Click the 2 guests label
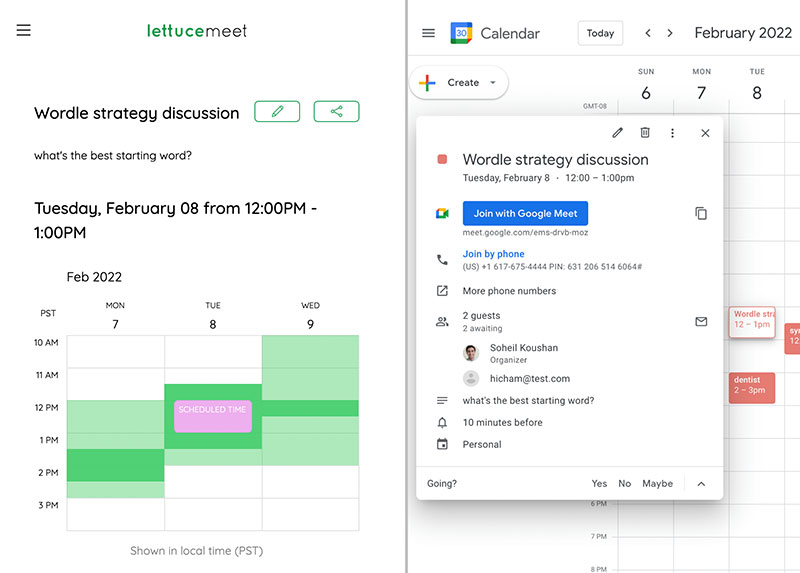This screenshot has height=573, width=800. point(481,315)
